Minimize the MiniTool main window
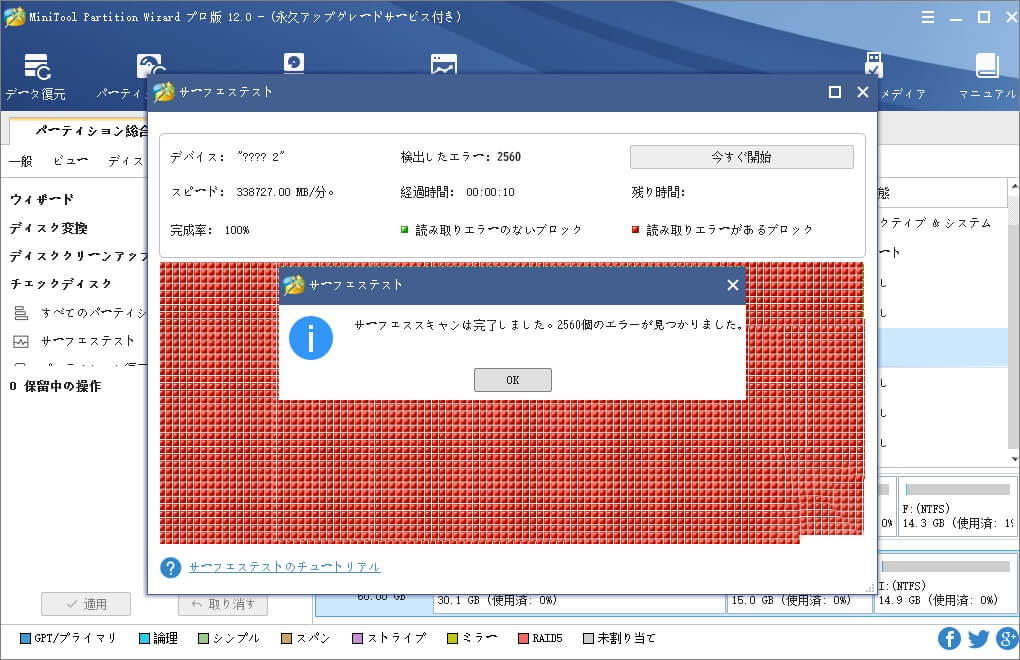Viewport: 1020px width, 660px height. [x=956, y=18]
